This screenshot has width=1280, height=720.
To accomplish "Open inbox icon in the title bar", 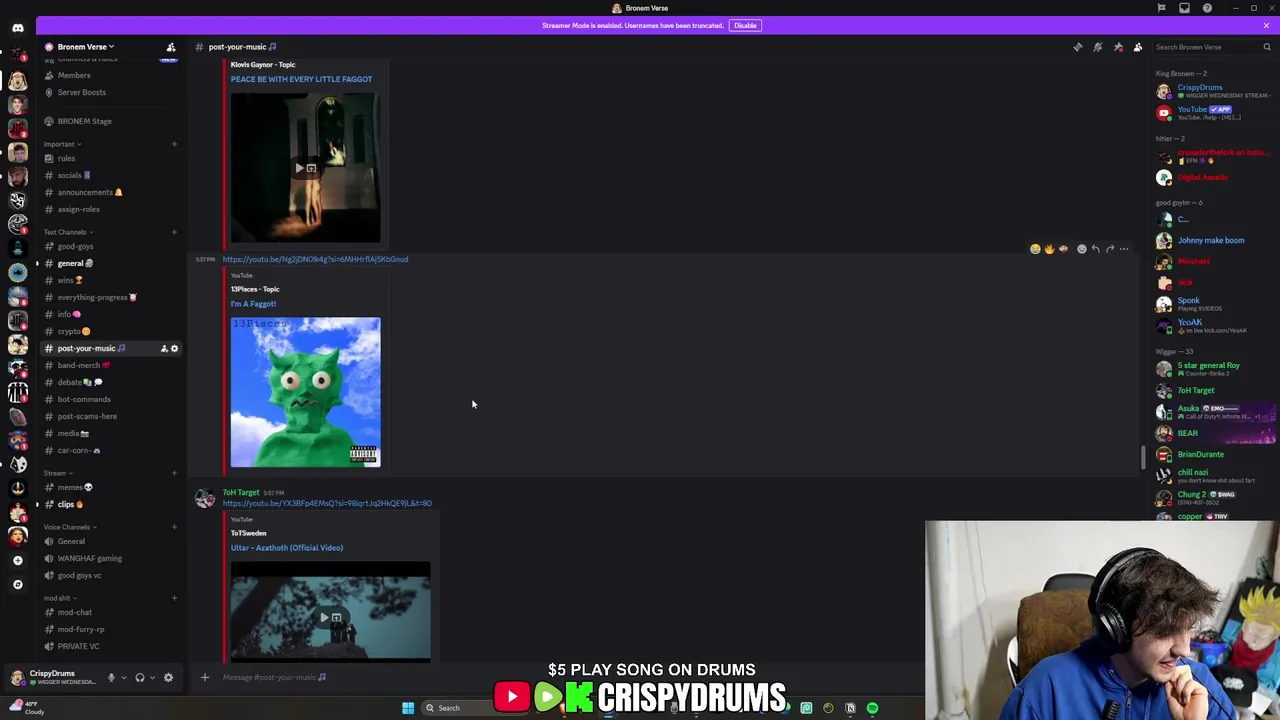I will pos(1184,8).
